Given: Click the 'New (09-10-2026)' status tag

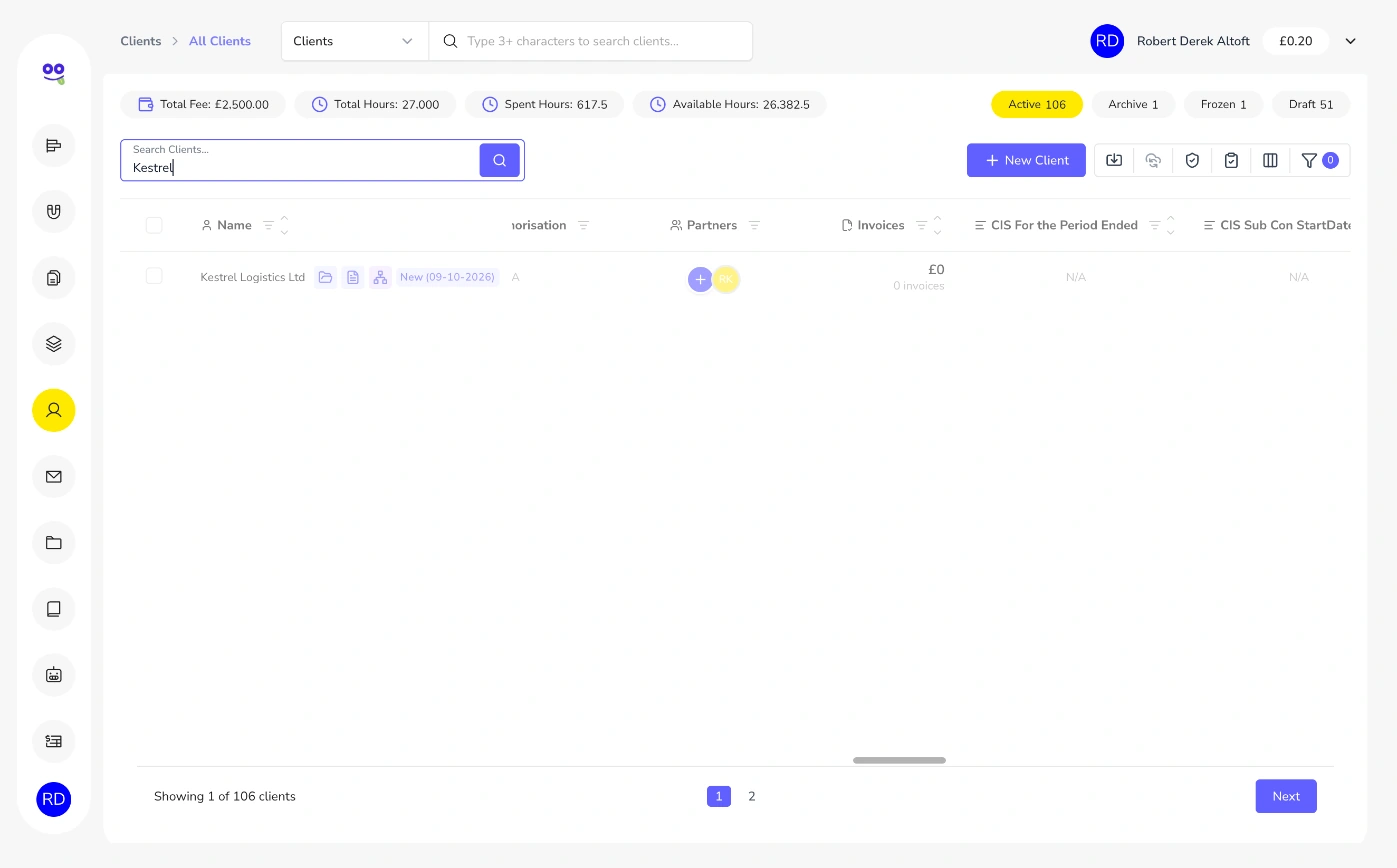Looking at the screenshot, I should [x=447, y=277].
